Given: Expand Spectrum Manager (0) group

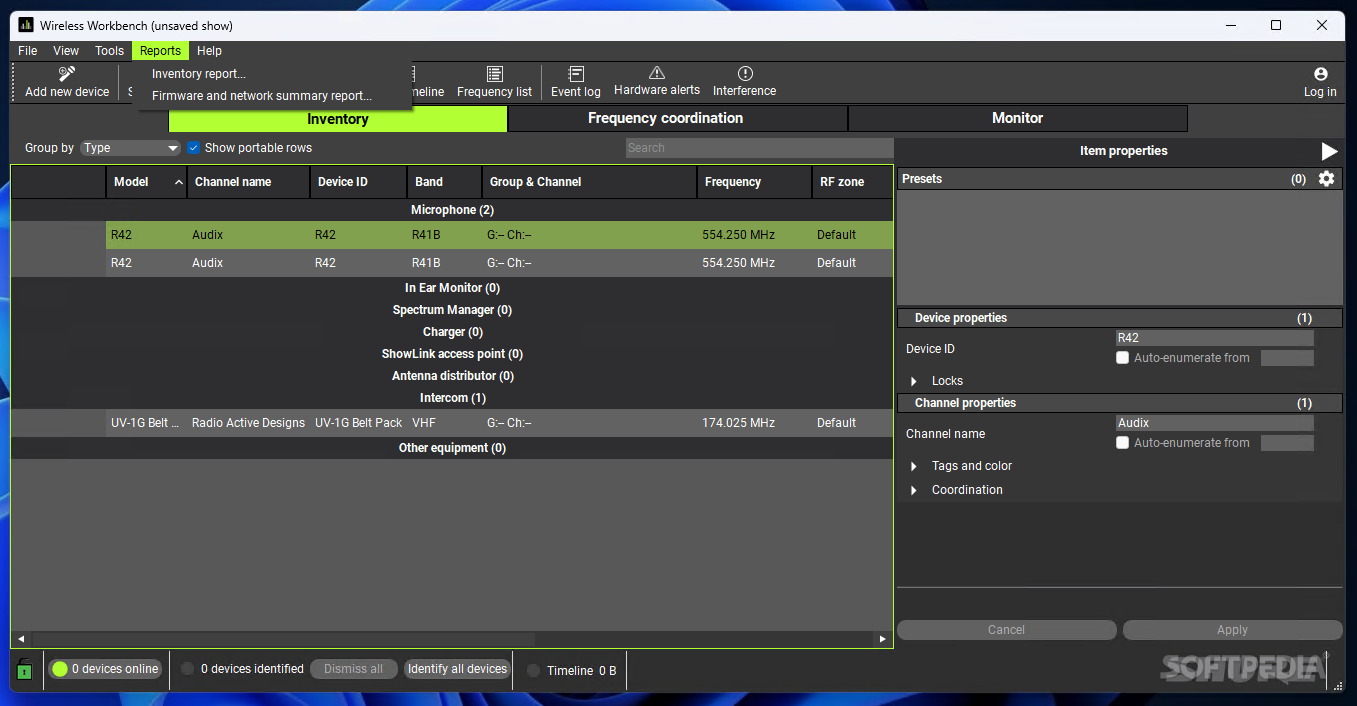Looking at the screenshot, I should (452, 310).
